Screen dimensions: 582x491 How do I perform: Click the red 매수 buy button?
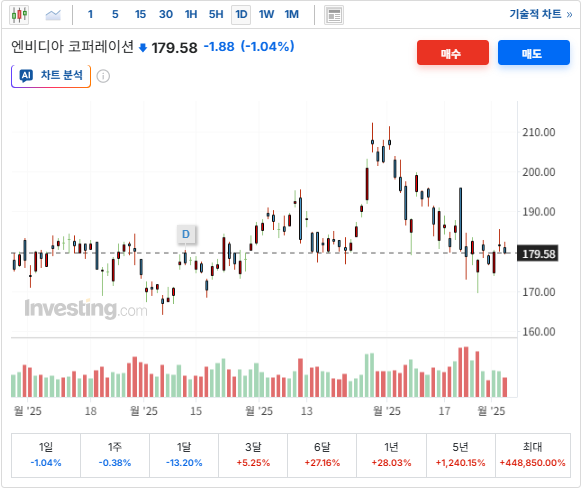coord(453,53)
